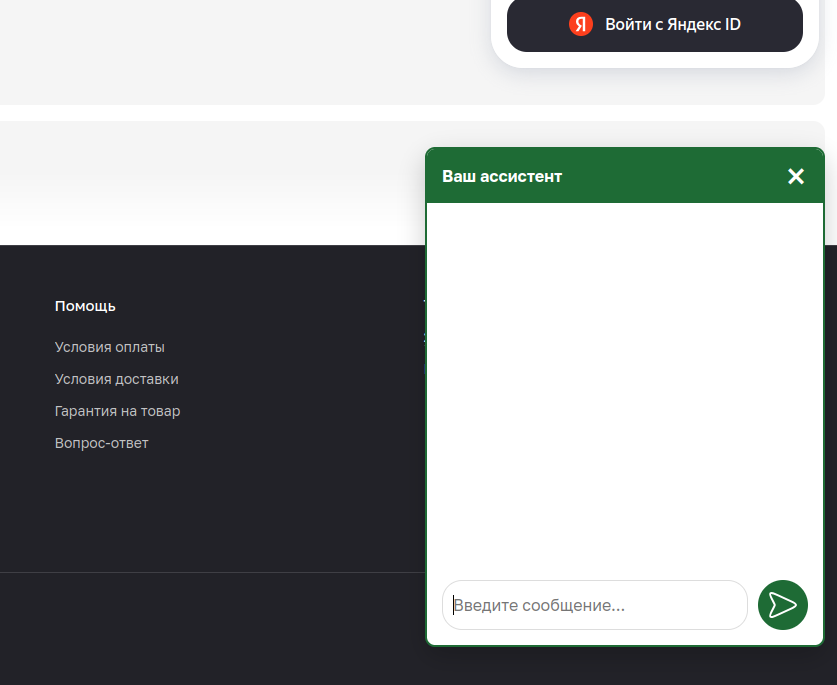Open Условия оплаты page
Image resolution: width=837 pixels, height=685 pixels.
point(109,347)
